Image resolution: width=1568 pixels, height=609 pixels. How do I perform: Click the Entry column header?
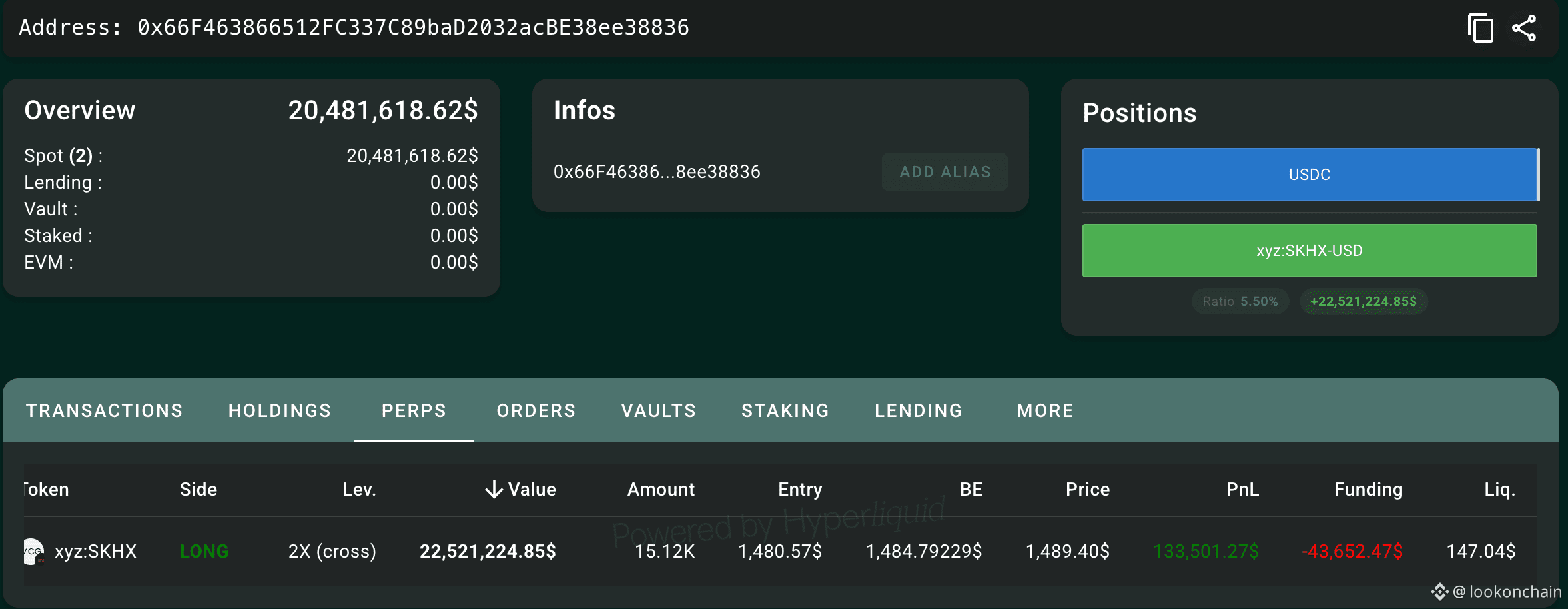[800, 490]
